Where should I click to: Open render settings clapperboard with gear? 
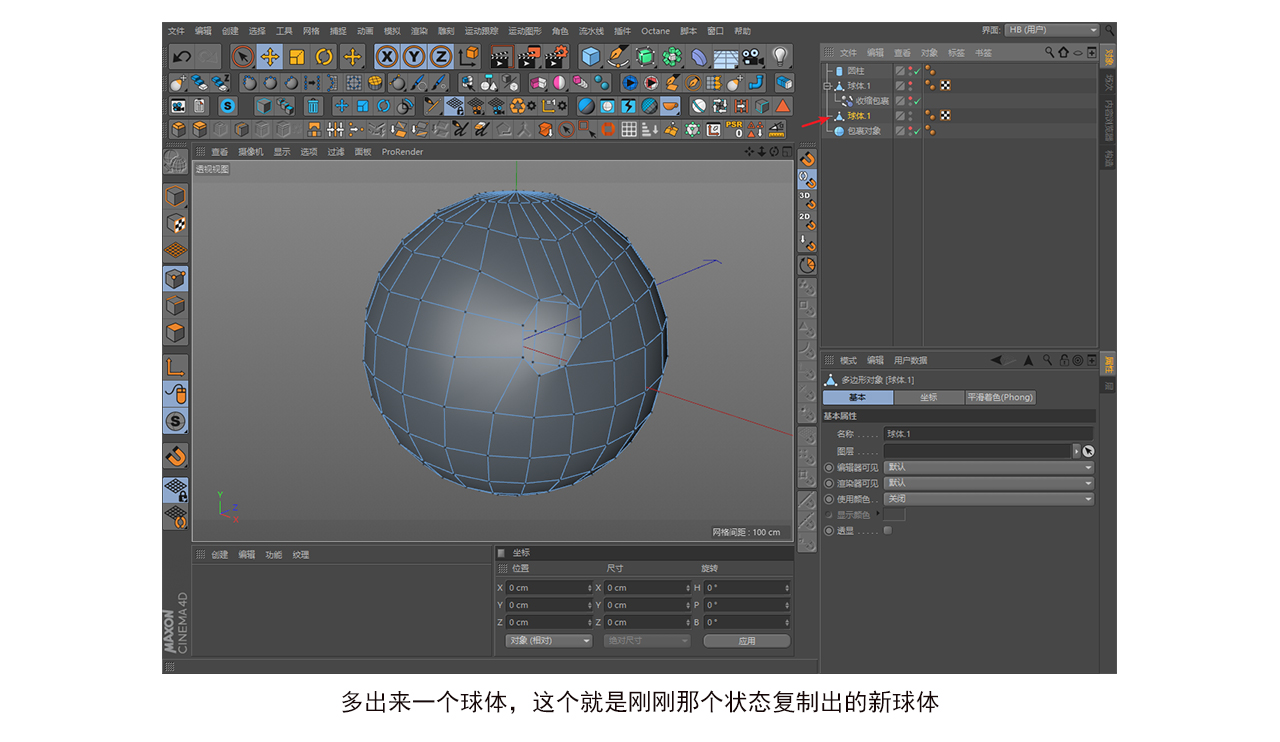pos(556,57)
